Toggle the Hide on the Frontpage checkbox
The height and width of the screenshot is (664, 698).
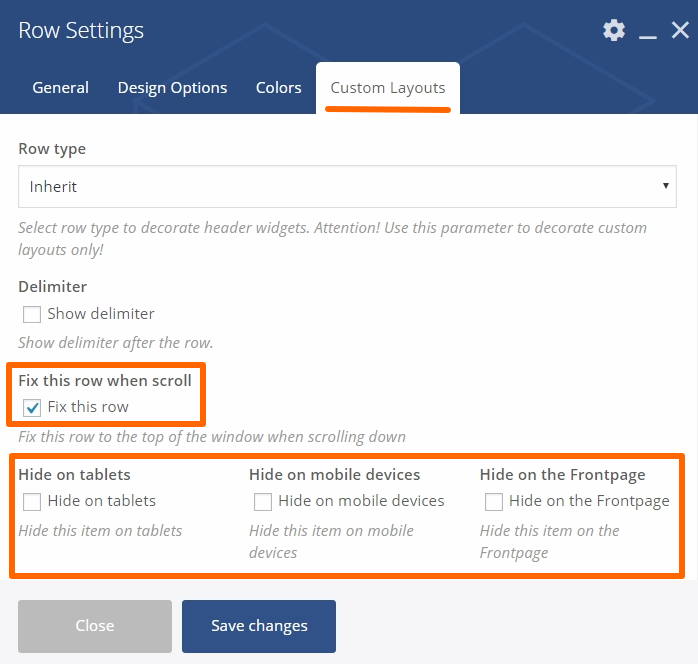click(x=493, y=501)
